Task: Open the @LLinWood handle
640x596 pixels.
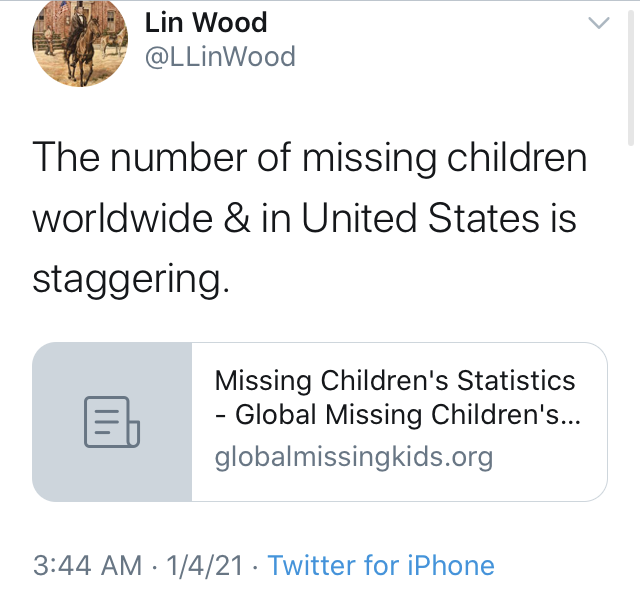Action: click(220, 56)
